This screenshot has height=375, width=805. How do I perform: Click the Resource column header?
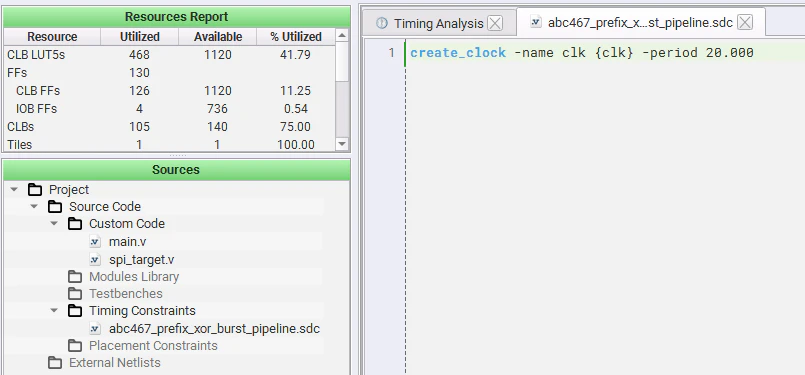[x=52, y=37]
